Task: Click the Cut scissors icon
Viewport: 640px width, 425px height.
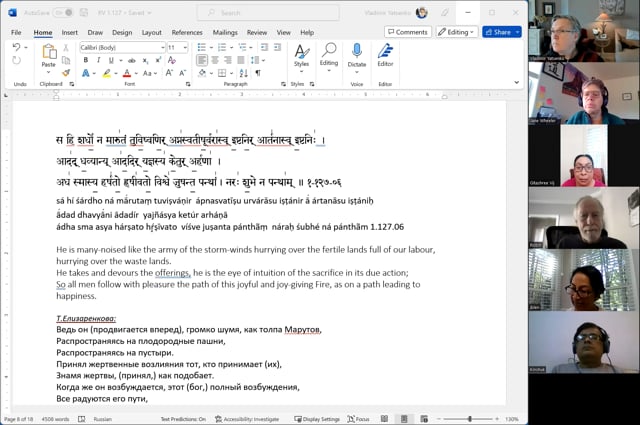Action: click(x=66, y=48)
